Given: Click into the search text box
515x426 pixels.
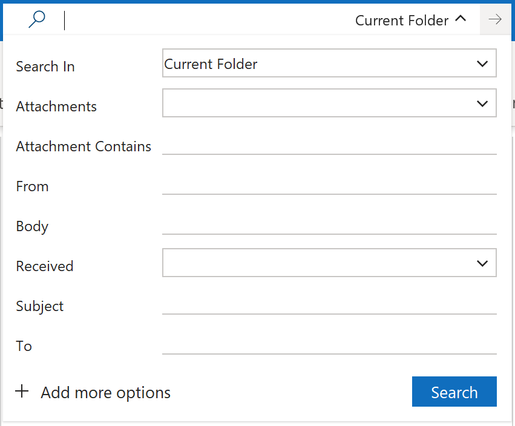Looking at the screenshot, I should point(203,20).
